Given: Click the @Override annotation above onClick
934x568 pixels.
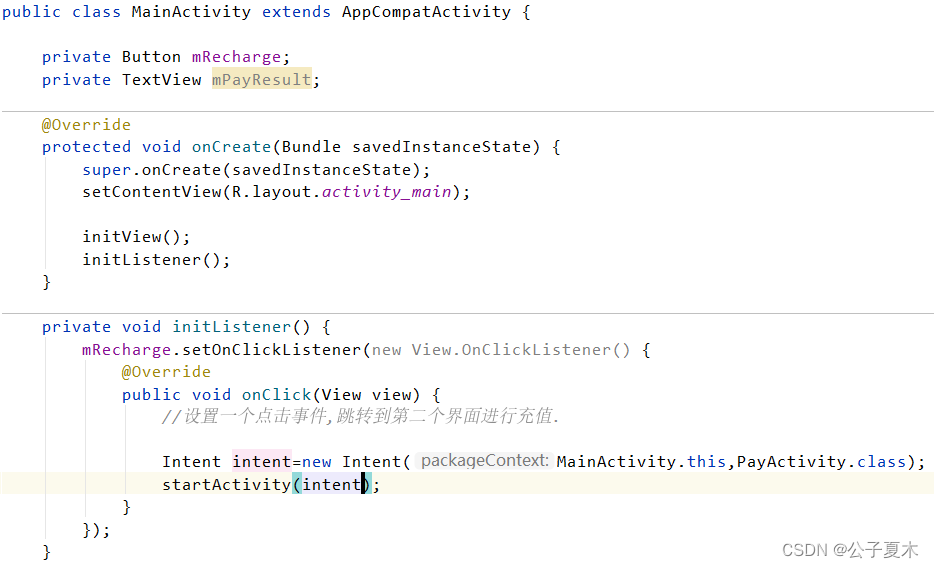Looking at the screenshot, I should pos(166,372).
